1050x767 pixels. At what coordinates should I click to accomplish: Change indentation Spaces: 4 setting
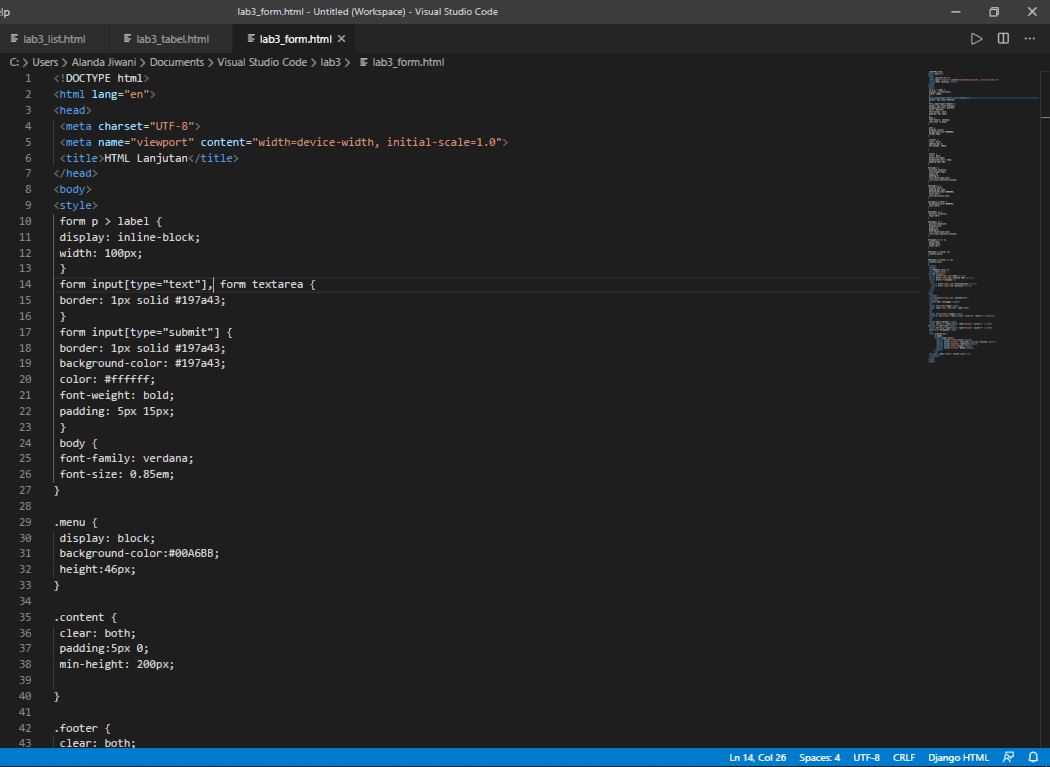(819, 758)
